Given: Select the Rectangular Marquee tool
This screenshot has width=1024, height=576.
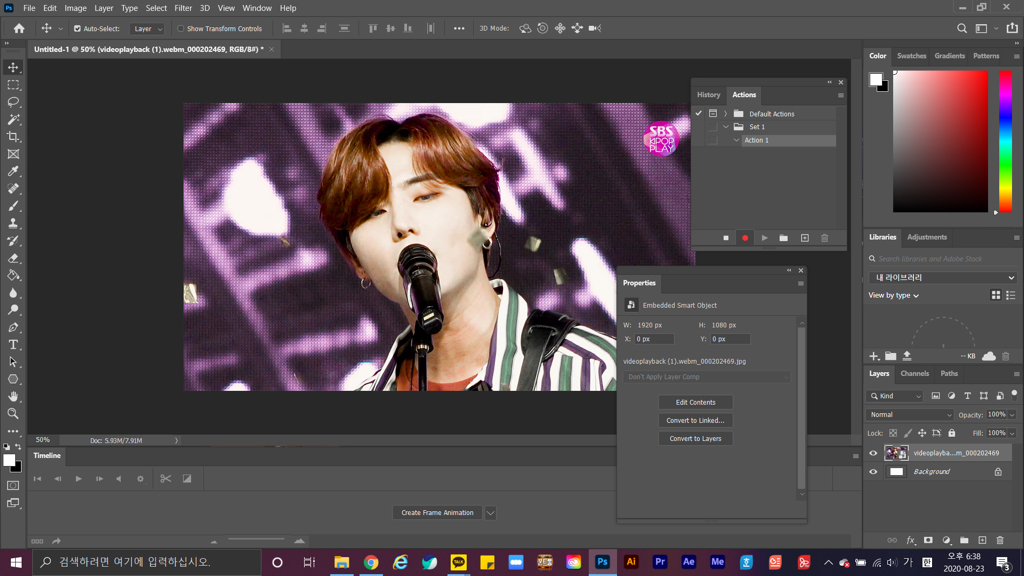Looking at the screenshot, I should tap(13, 85).
